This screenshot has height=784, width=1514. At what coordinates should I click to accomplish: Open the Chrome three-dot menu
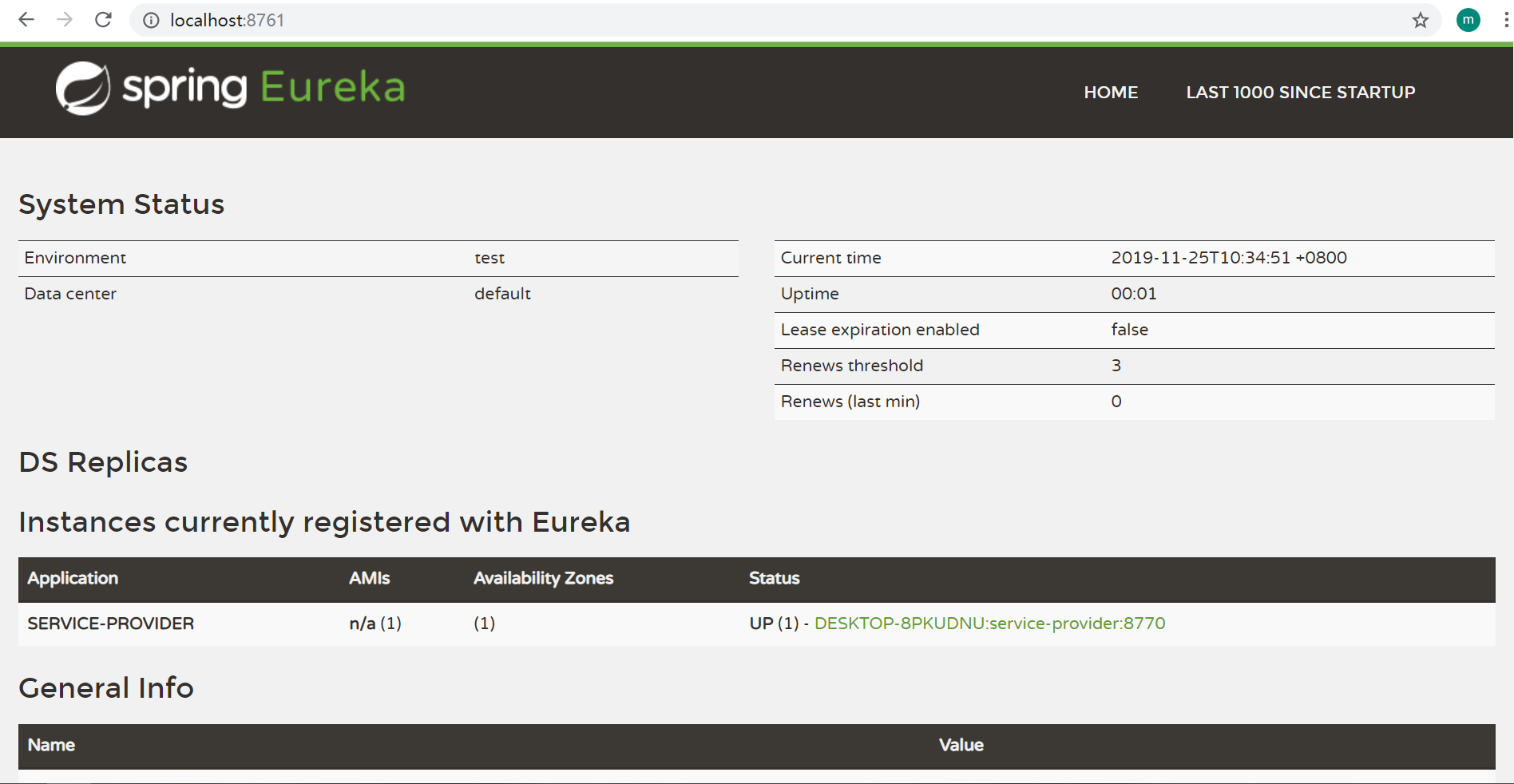pyautogui.click(x=1505, y=20)
